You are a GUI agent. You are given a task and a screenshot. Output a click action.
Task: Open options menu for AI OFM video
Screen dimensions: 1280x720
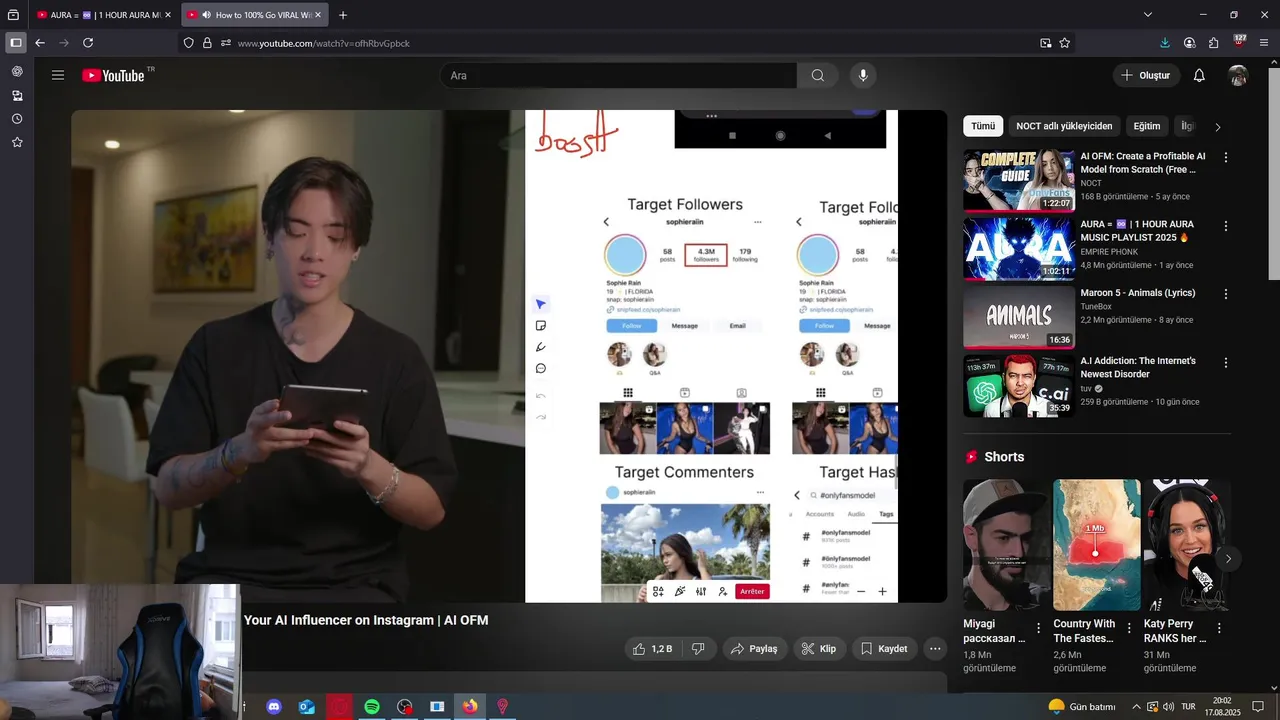click(1226, 158)
